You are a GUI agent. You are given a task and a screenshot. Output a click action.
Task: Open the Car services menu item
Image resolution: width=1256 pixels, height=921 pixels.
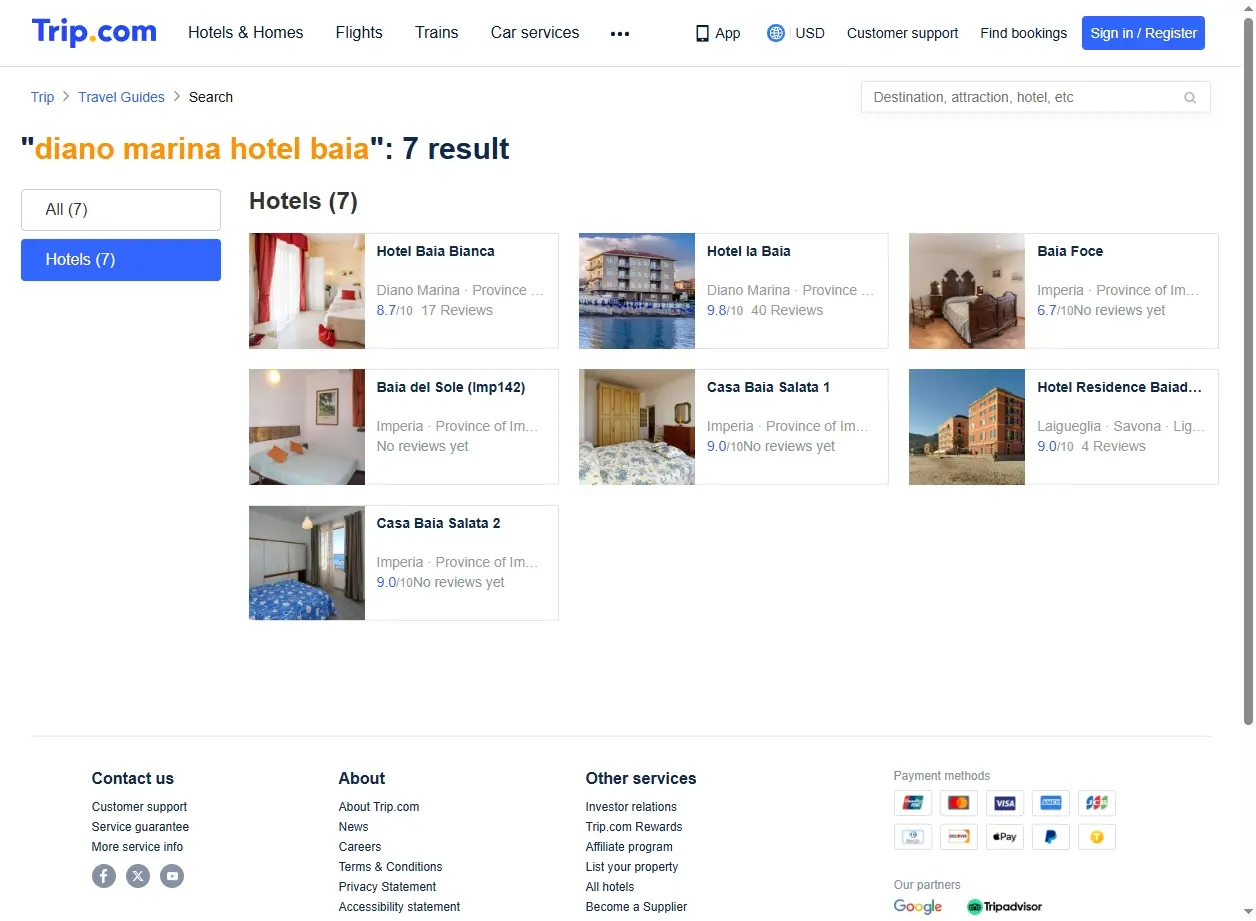tap(535, 32)
